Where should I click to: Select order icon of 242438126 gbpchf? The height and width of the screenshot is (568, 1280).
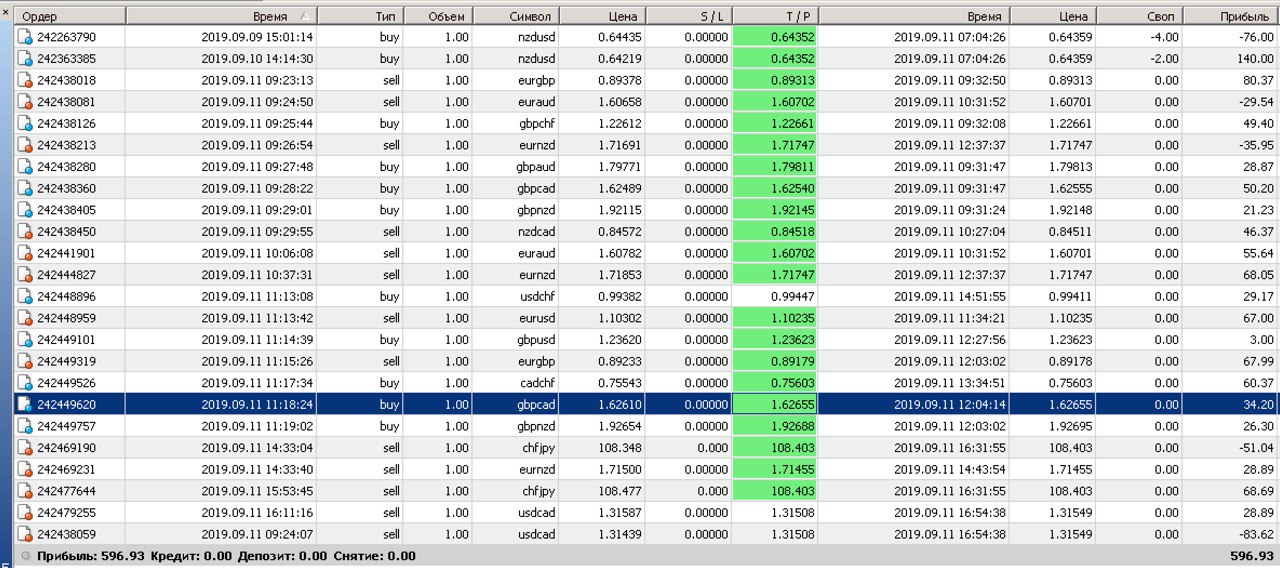pyautogui.click(x=25, y=124)
